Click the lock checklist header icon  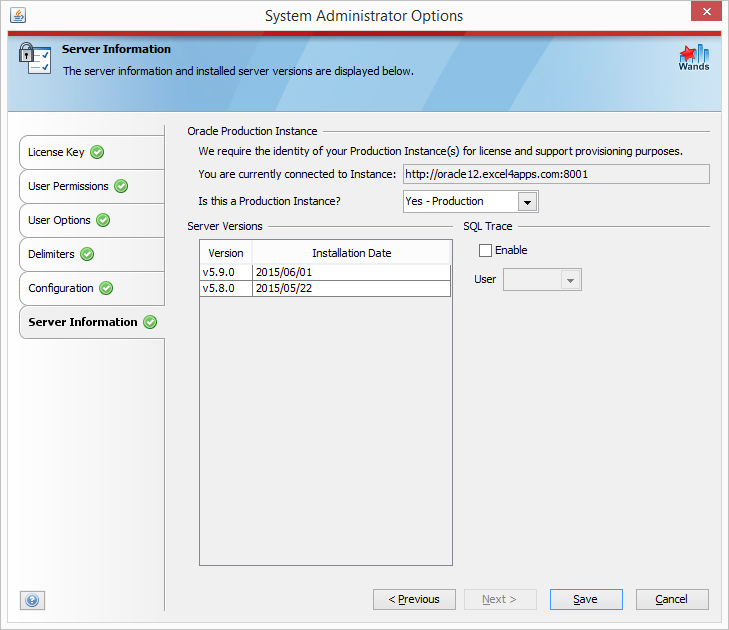[34, 58]
